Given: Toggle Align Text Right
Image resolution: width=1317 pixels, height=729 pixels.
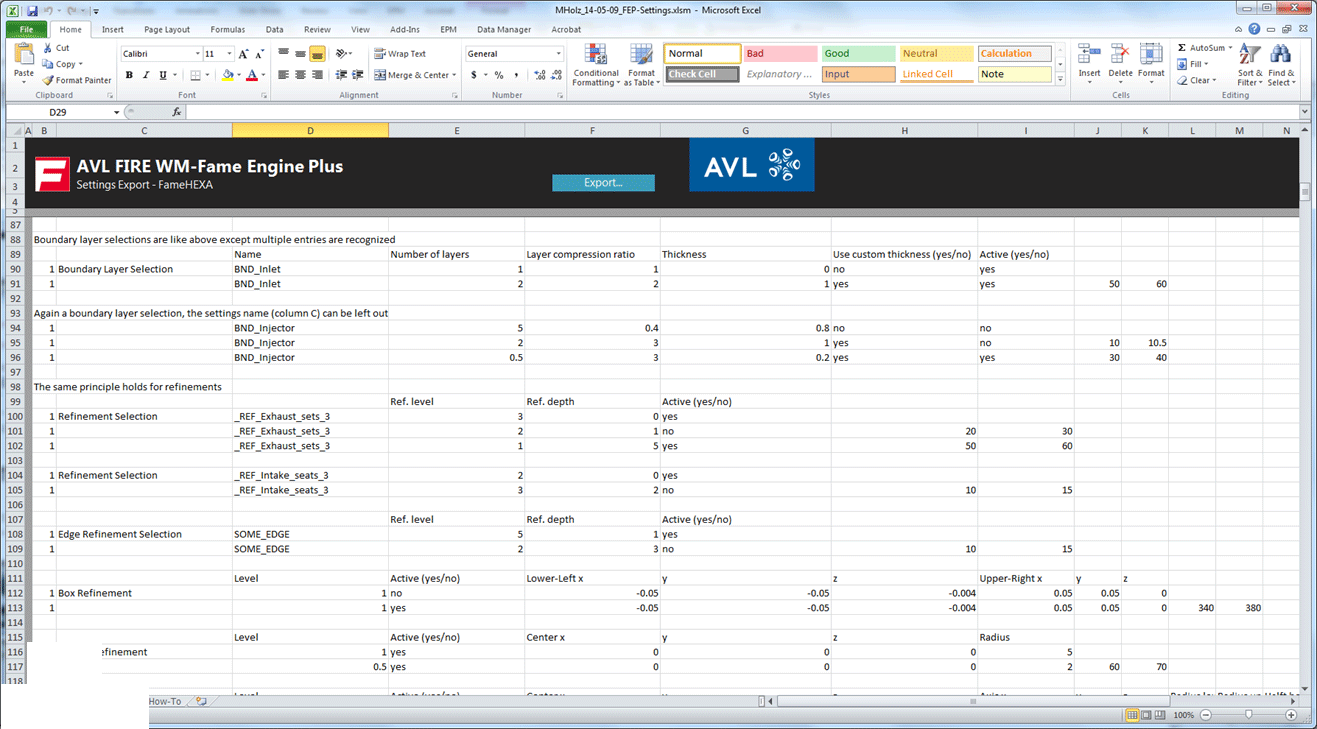Looking at the screenshot, I should point(317,75).
